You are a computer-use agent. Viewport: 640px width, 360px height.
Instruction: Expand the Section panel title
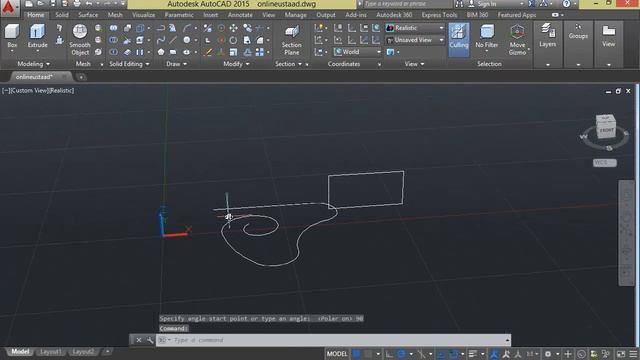(288, 64)
